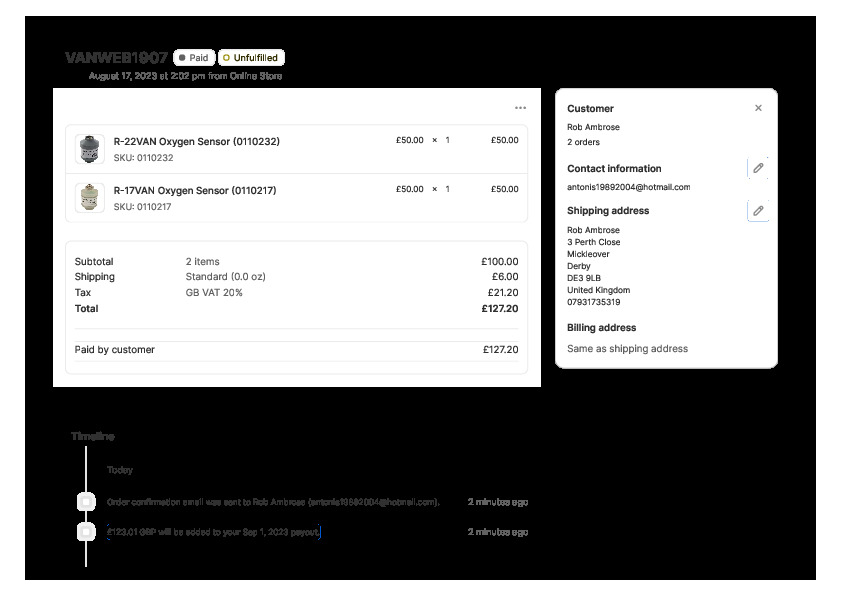Viewport: 842px width, 595px height.
Task: Click the order confirmation email timeline entry
Action: 272,502
